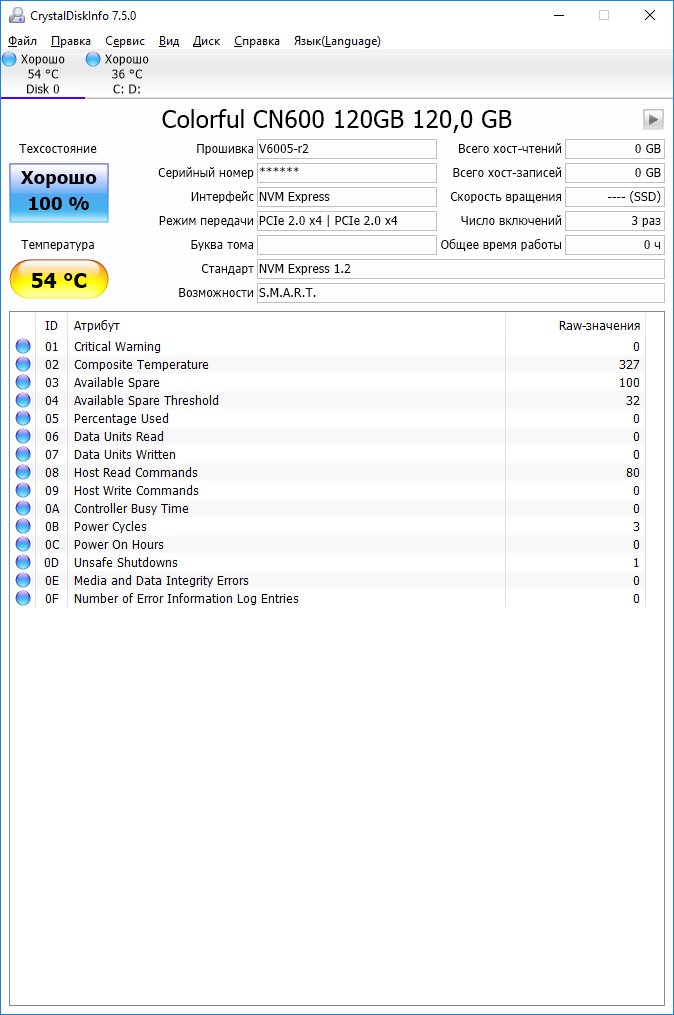Click status orb for Critical Warning
Screen dimensions: 674x1015
click(x=23, y=346)
